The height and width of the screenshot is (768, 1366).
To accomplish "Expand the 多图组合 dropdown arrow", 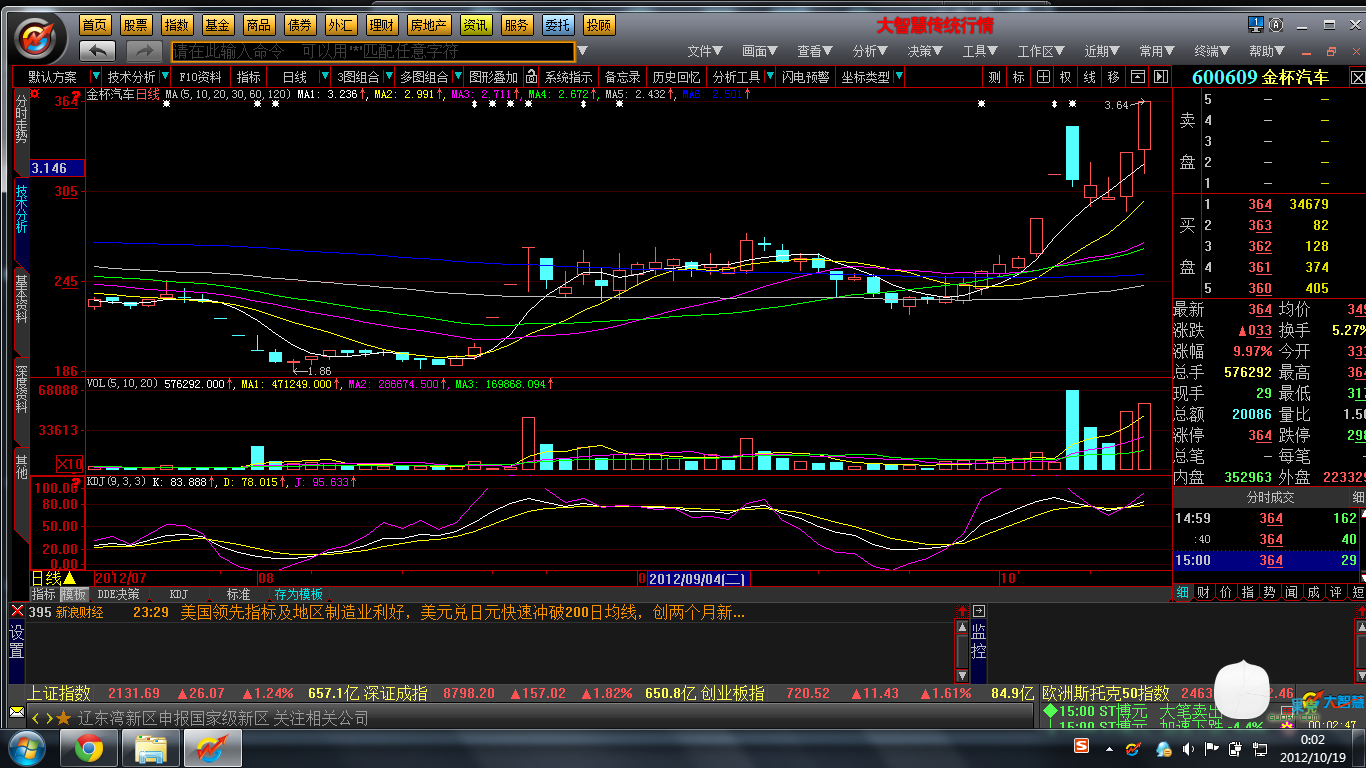I will [459, 76].
